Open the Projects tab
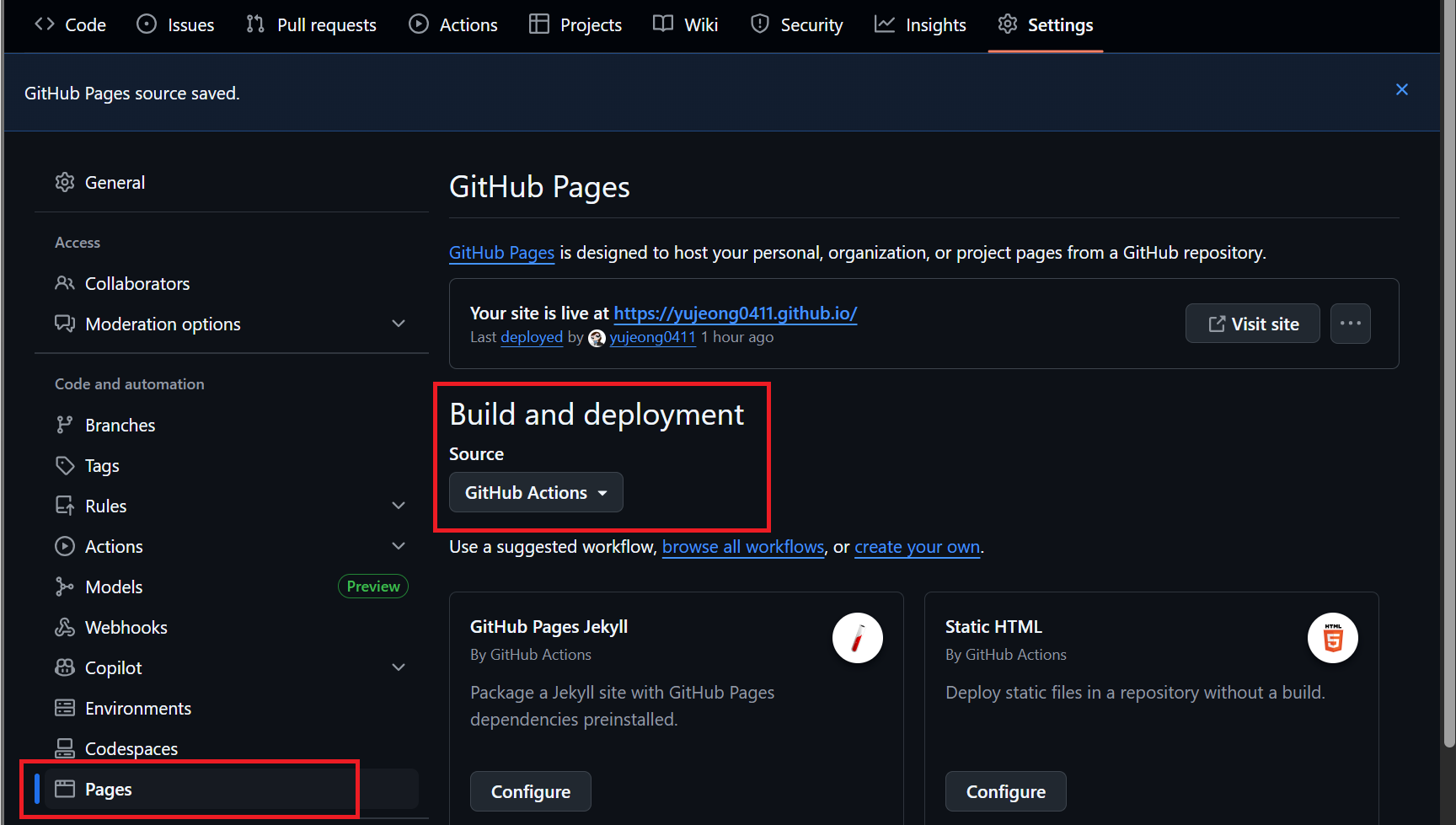 point(575,25)
